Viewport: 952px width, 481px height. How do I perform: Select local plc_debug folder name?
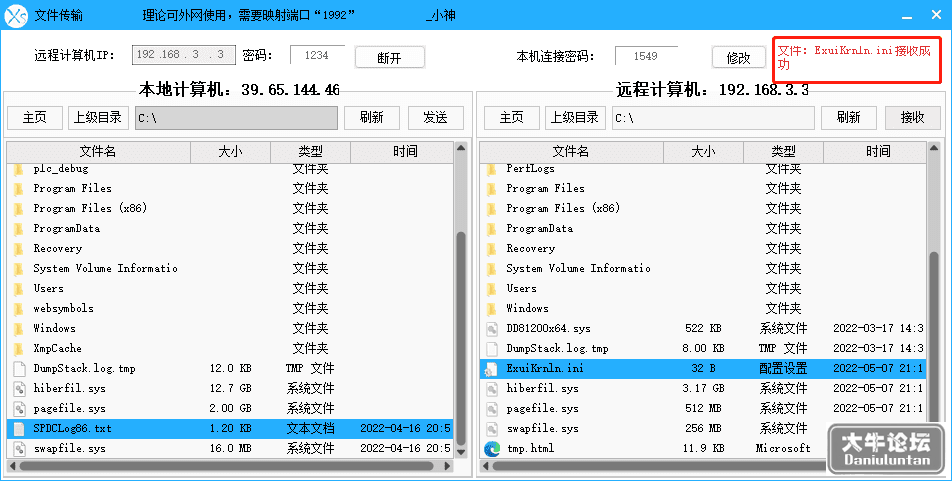[x=61, y=169]
